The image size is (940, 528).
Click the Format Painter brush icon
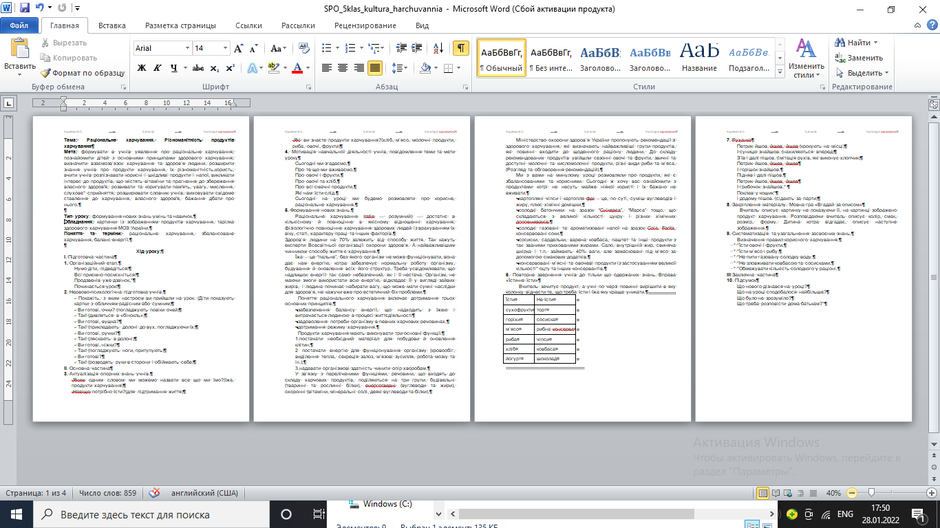46,73
